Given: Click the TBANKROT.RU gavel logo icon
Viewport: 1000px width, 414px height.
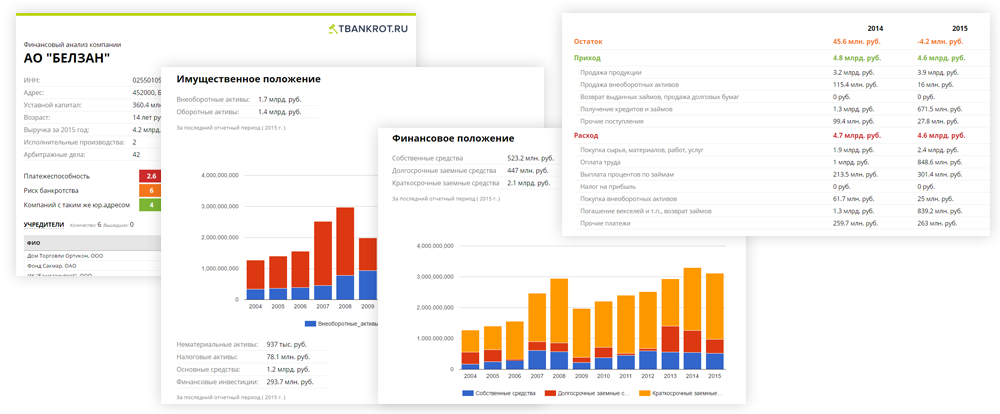Looking at the screenshot, I should click(x=332, y=29).
